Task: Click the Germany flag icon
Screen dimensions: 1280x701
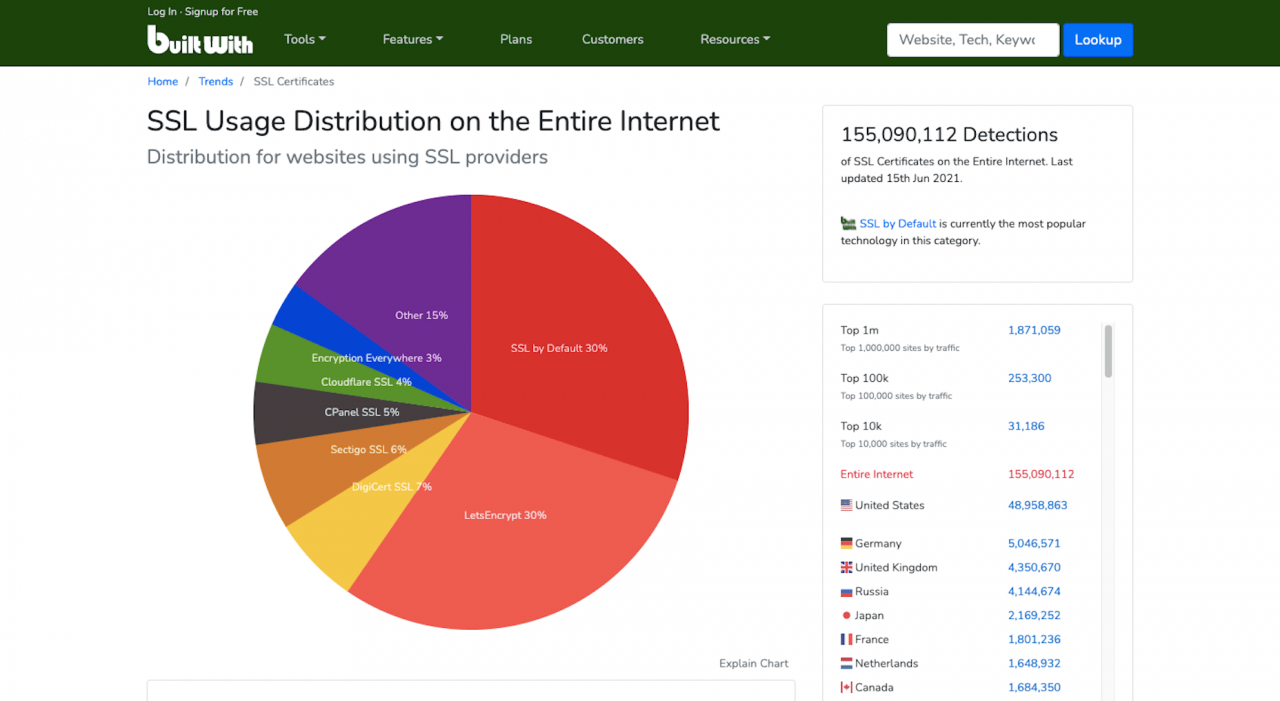Action: (846, 543)
